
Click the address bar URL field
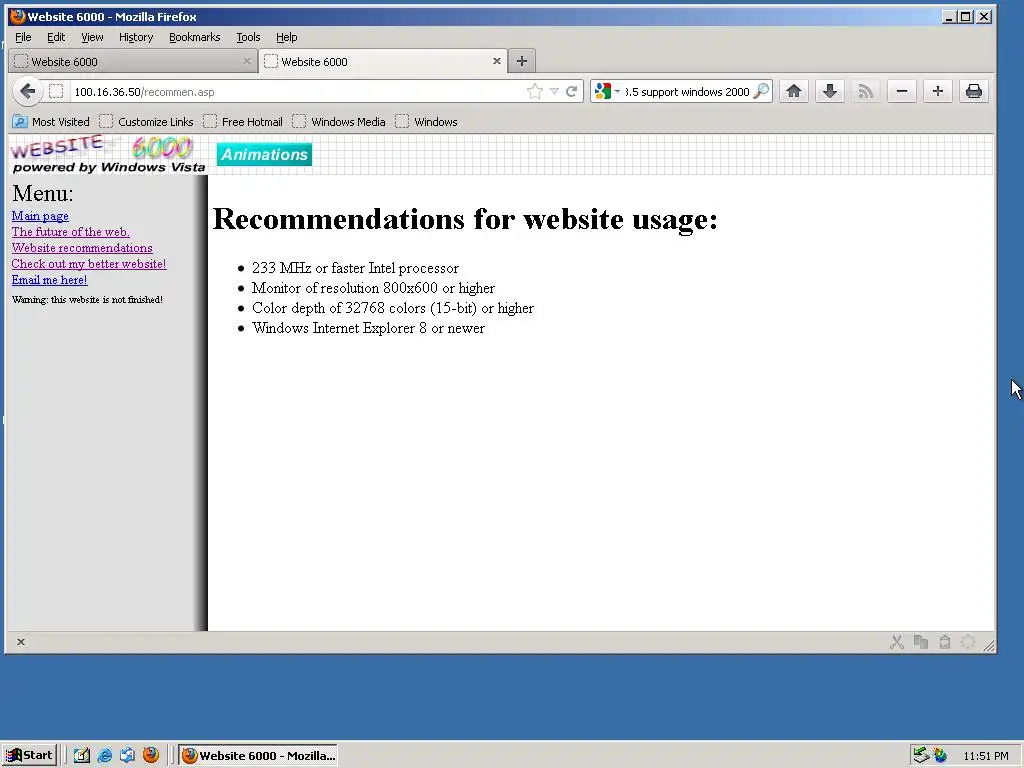[x=297, y=91]
